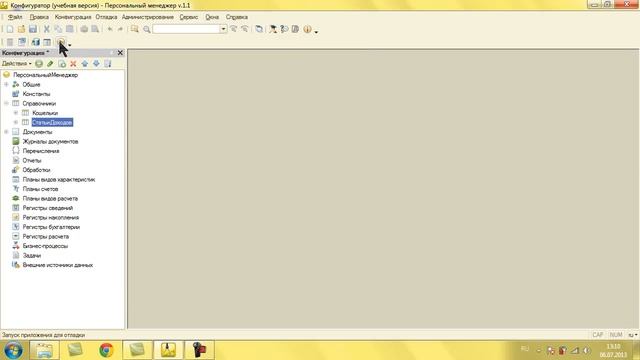This screenshot has height=360, width=640.
Task: Click the copy-object icon in Configuration panel
Action: (62, 64)
